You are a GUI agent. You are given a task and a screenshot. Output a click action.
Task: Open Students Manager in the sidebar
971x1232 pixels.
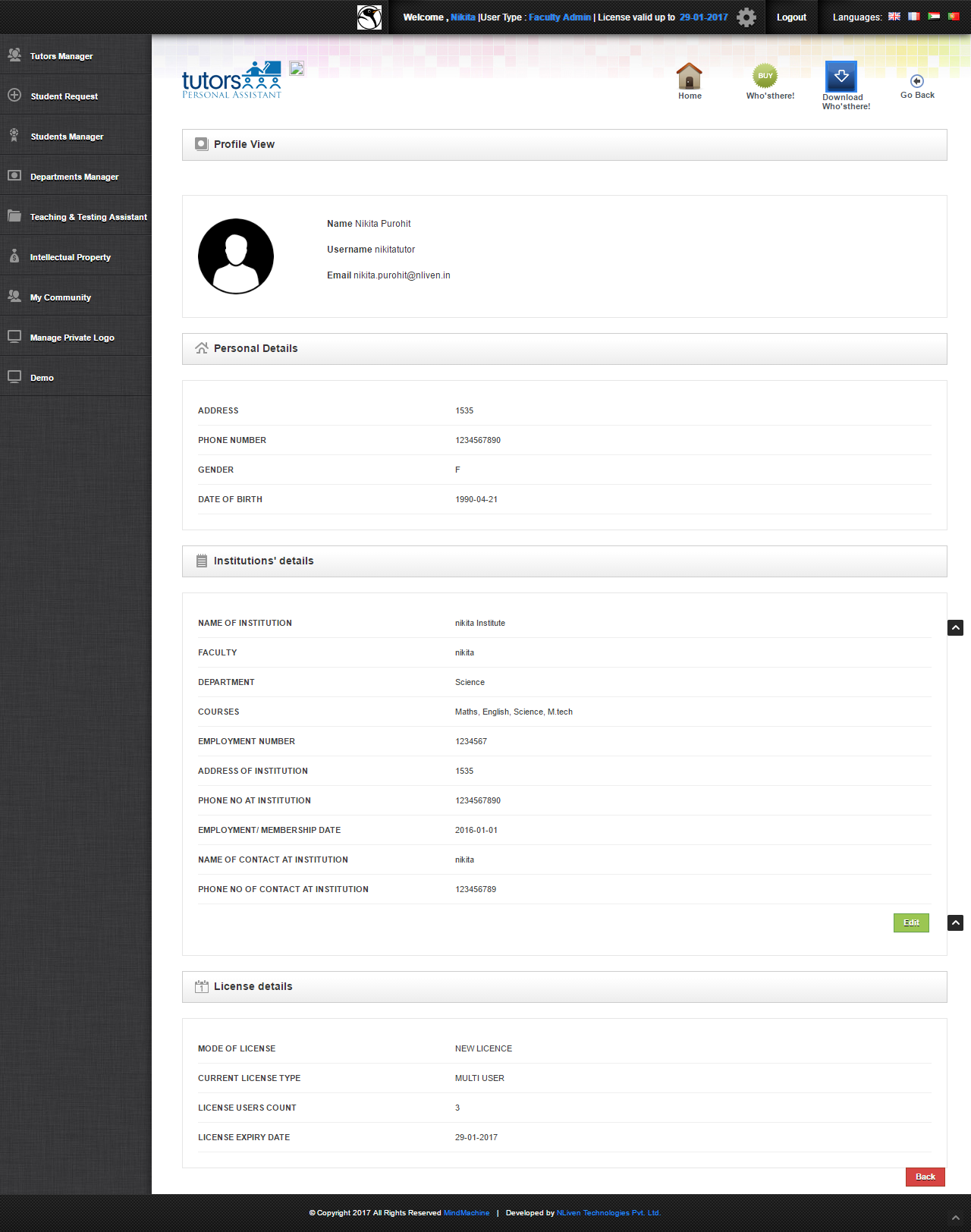[x=76, y=136]
